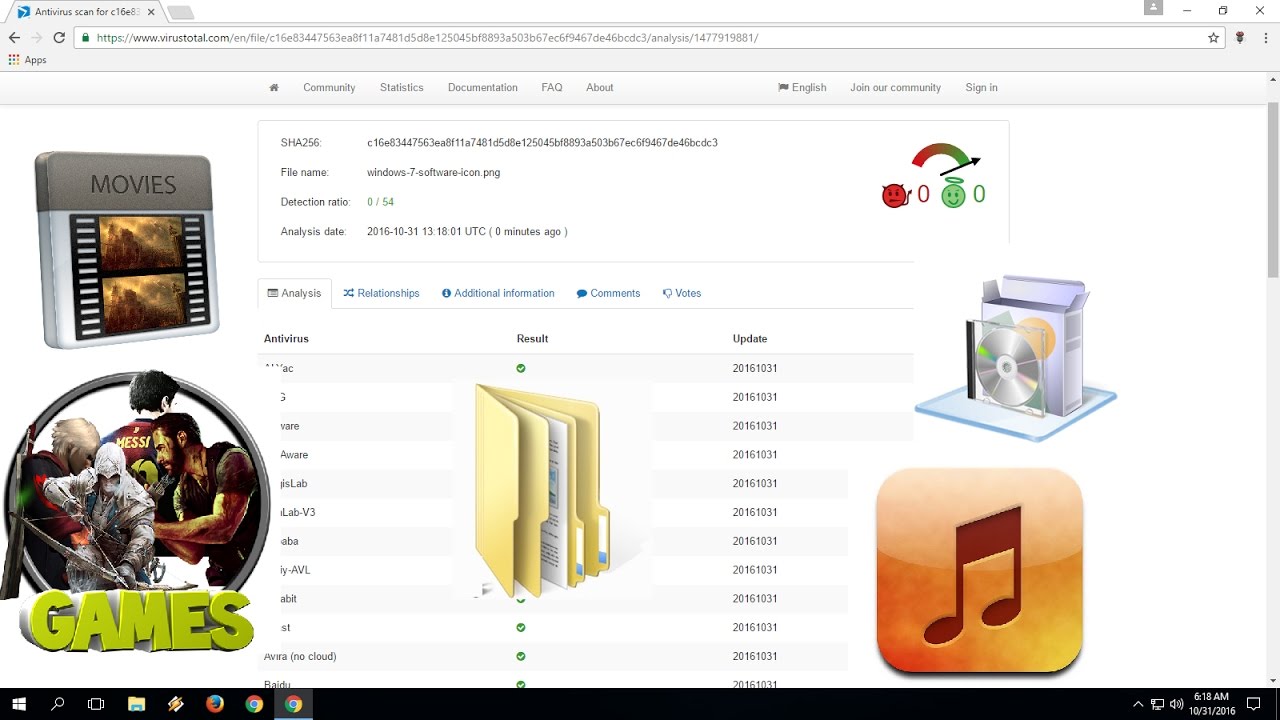Click the detection ratio 0 / 54
This screenshot has width=1280, height=720.
coord(380,202)
